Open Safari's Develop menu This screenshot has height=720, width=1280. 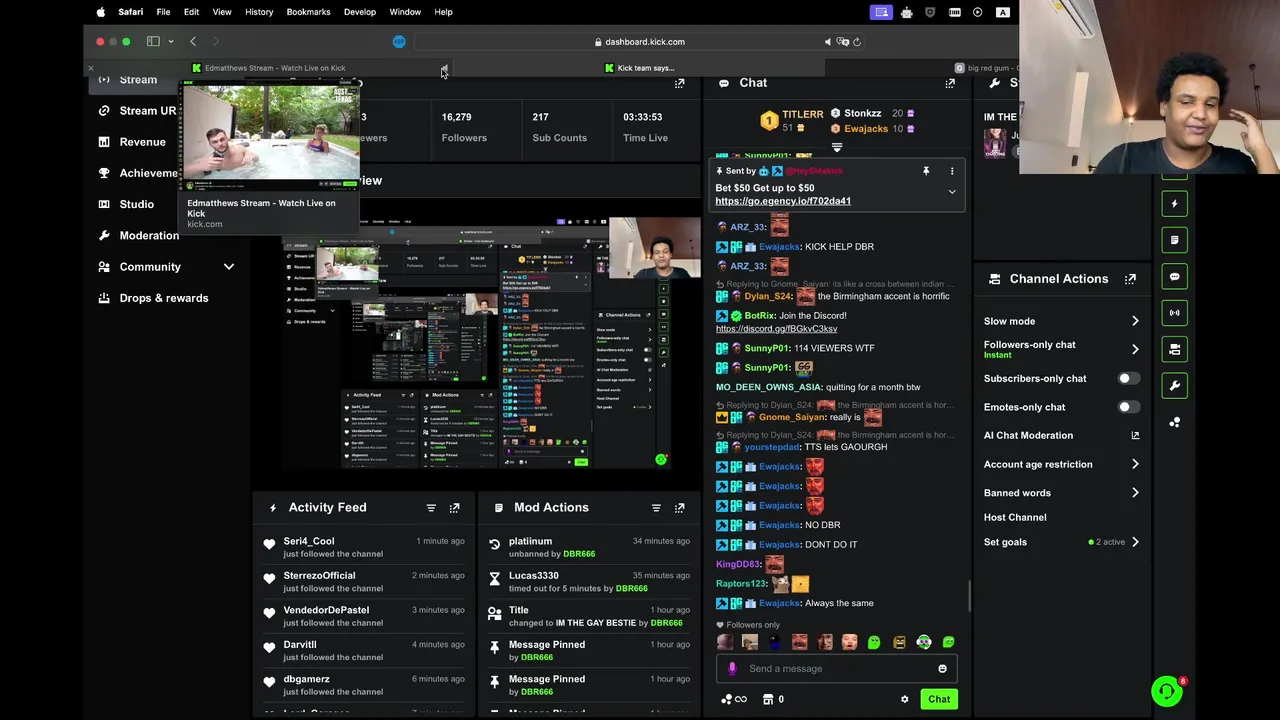pyautogui.click(x=360, y=12)
